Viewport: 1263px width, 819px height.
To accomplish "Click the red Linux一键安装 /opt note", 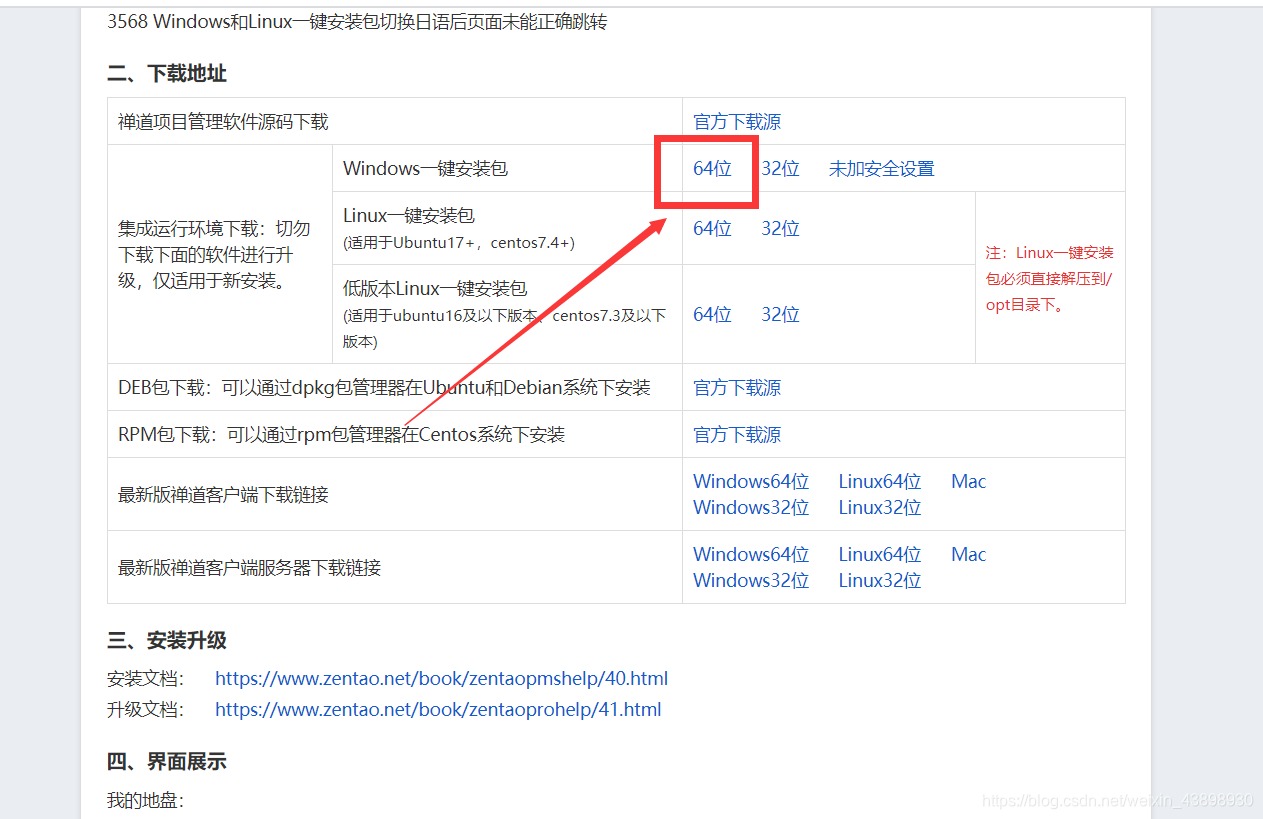I will pos(1050,279).
